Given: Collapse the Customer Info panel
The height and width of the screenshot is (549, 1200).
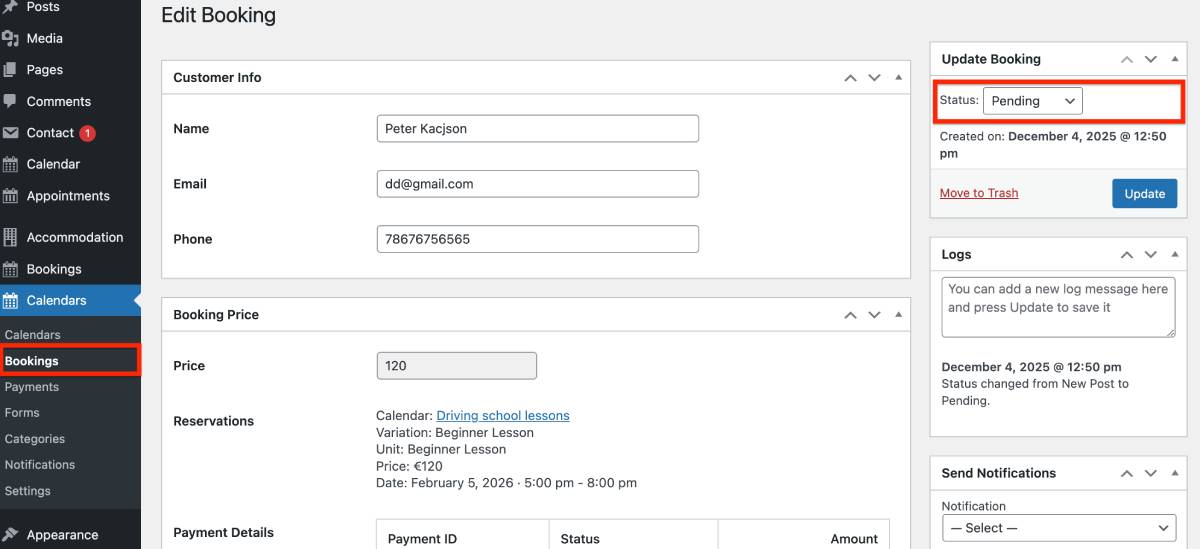Looking at the screenshot, I should coord(898,78).
